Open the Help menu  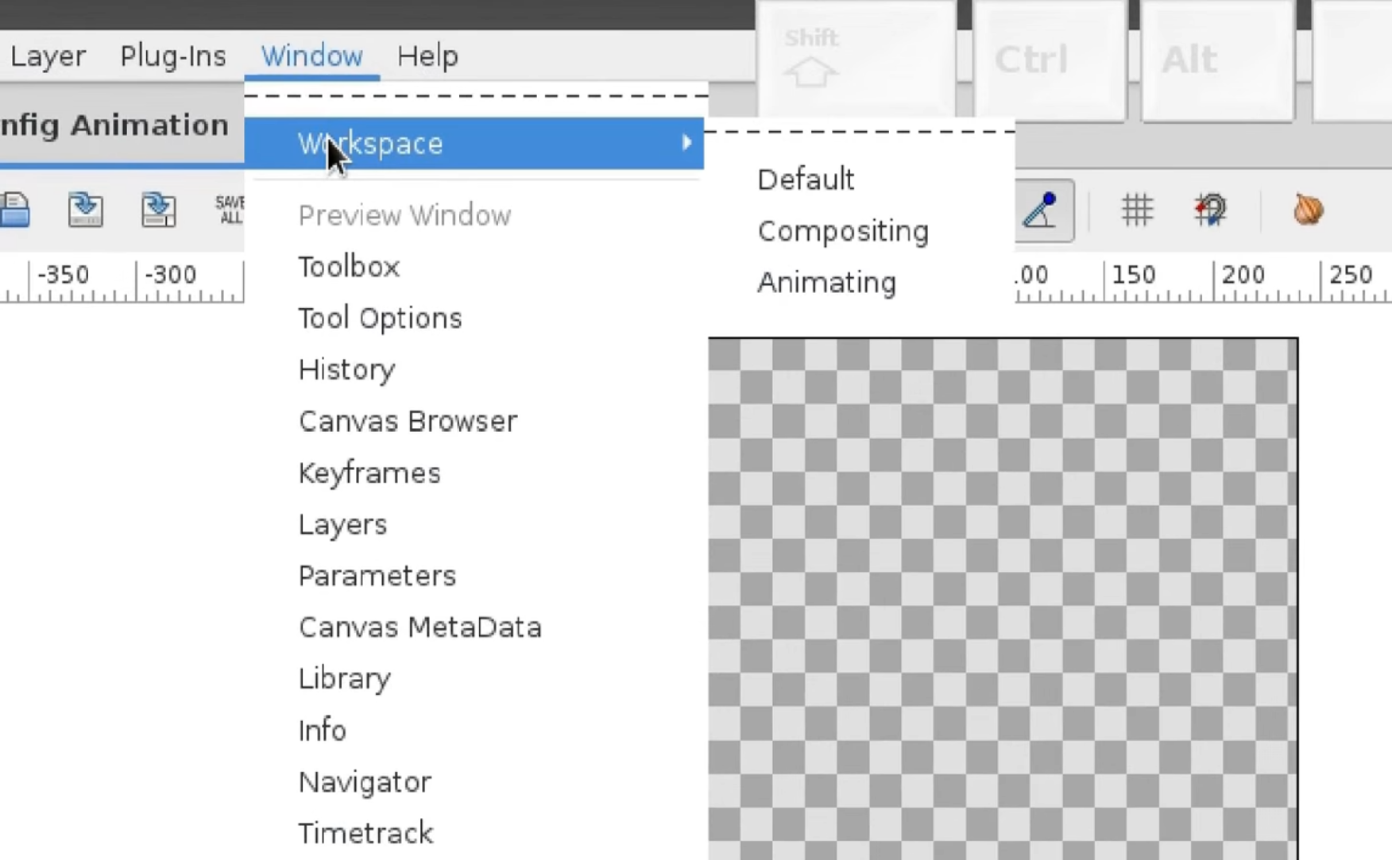pyautogui.click(x=427, y=56)
